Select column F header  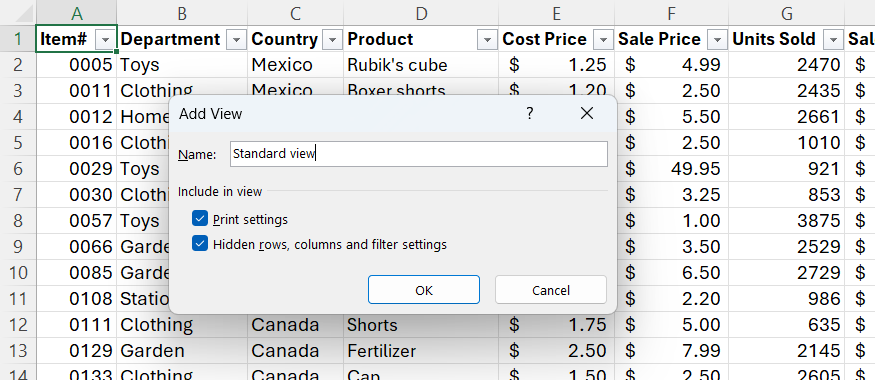point(671,13)
